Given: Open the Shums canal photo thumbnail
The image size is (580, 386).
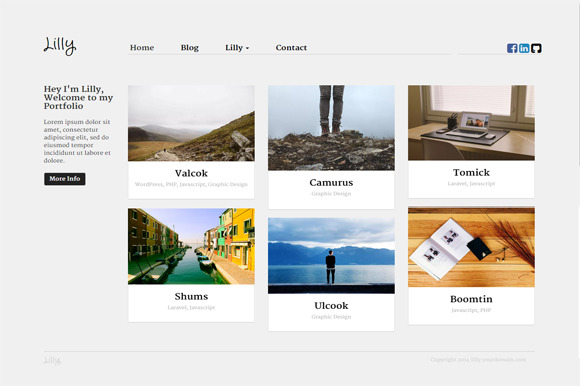Looking at the screenshot, I should pyautogui.click(x=191, y=246).
